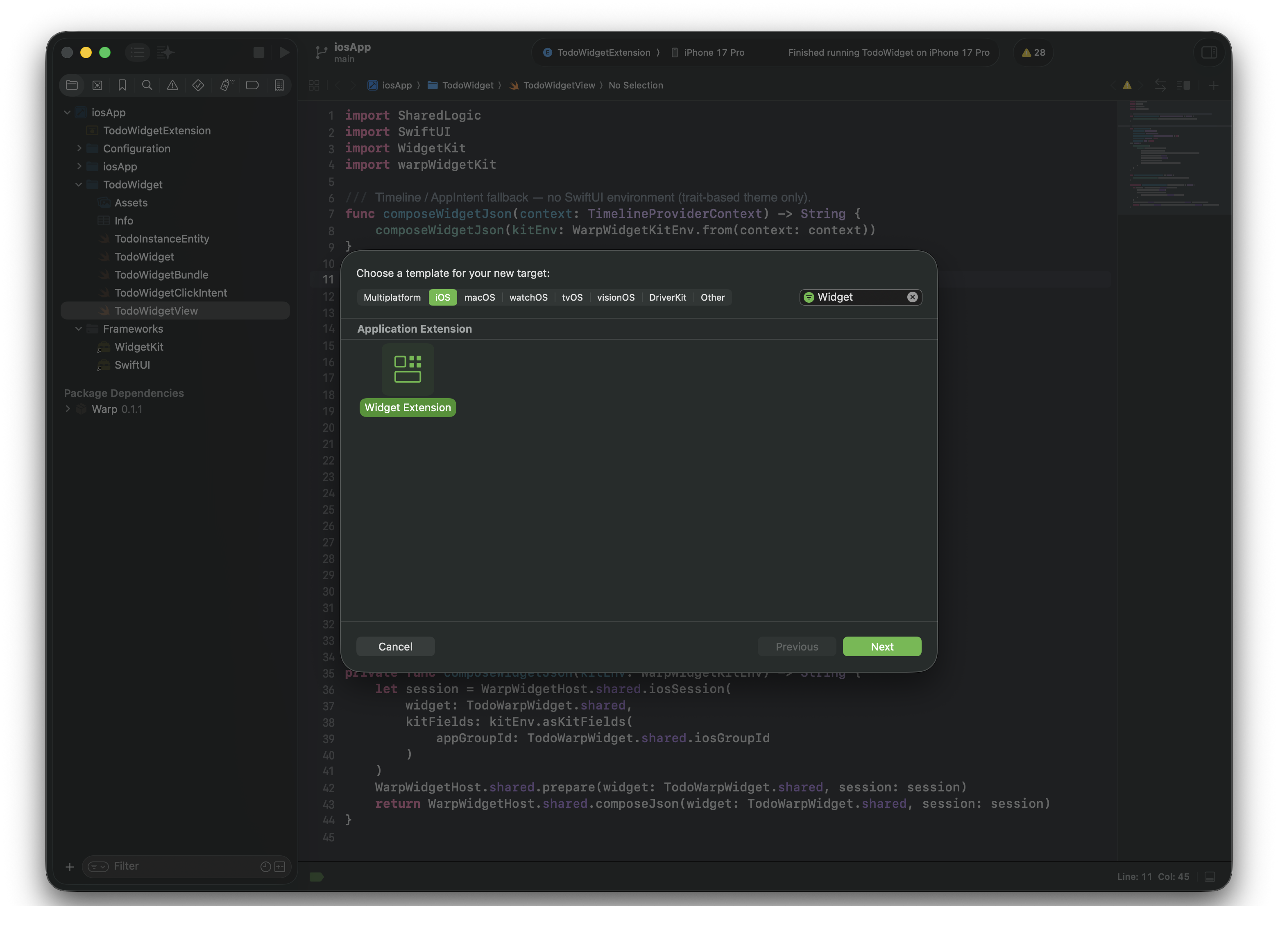Expand the iosApp subfolder
Screen dimensions: 1278x952
(x=79, y=167)
